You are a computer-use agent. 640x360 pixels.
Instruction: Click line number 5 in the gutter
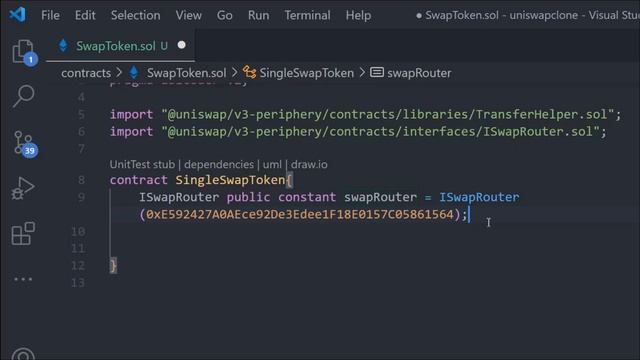click(82, 115)
